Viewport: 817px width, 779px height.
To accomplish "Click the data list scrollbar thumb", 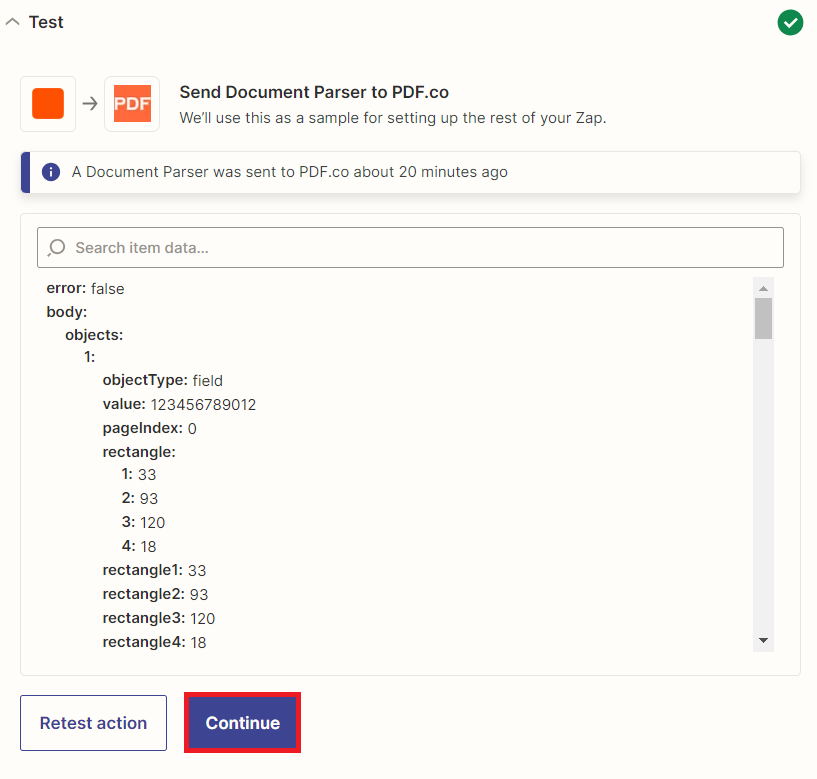I will click(x=763, y=318).
